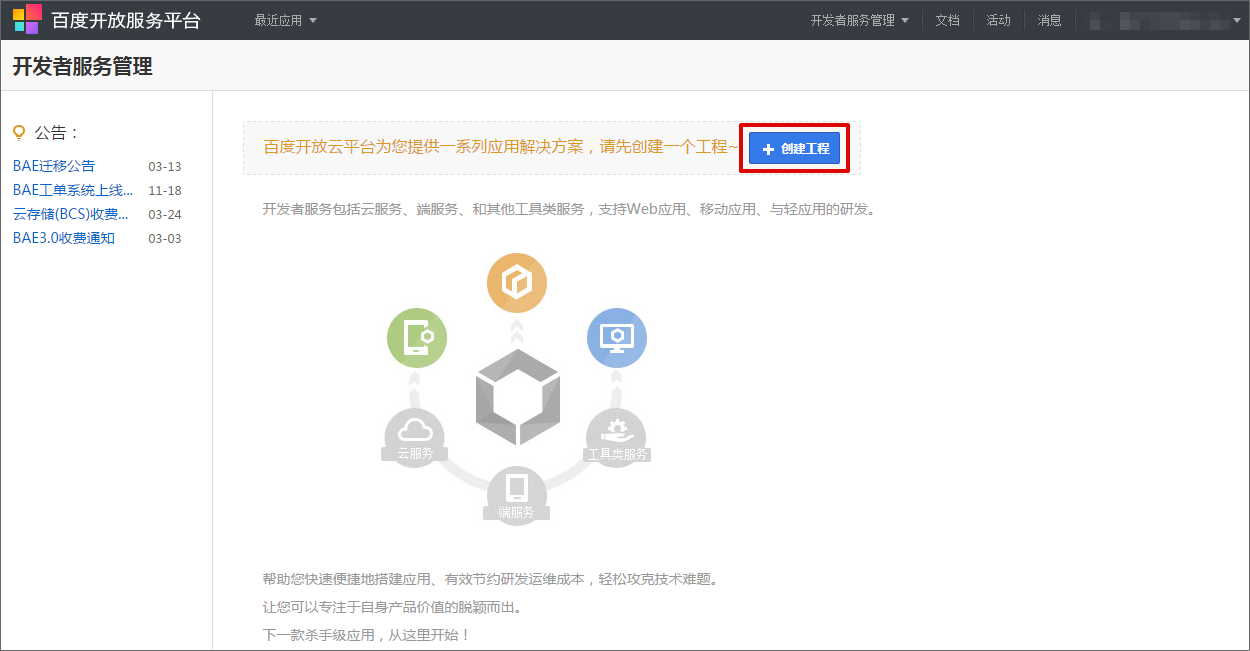Open the BAE3.0收费通知 announcement
This screenshot has height=651, width=1250.
tap(64, 238)
